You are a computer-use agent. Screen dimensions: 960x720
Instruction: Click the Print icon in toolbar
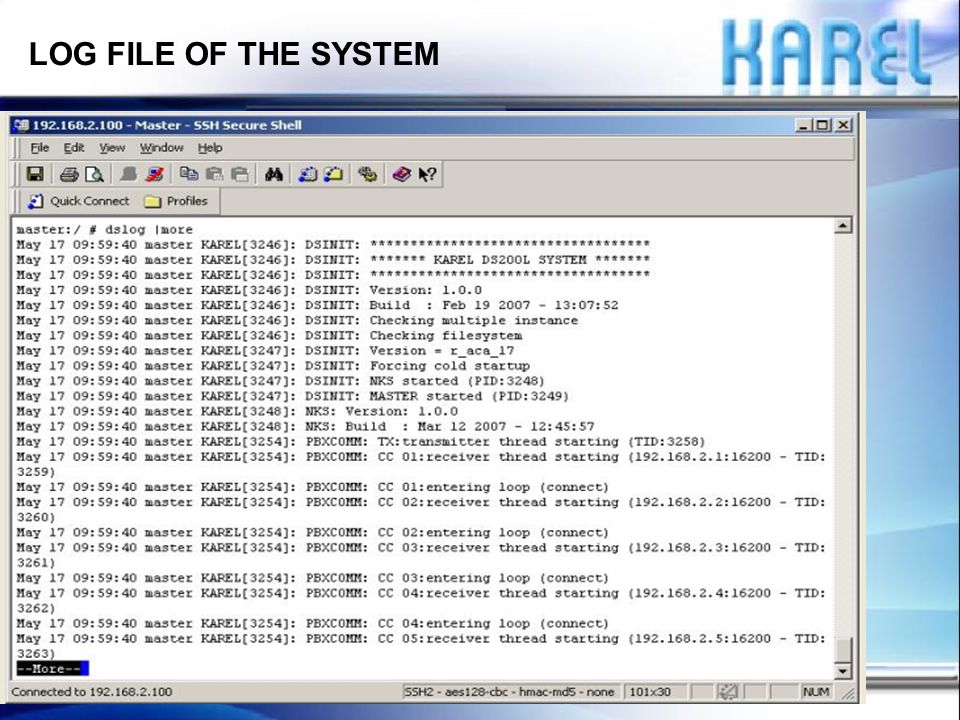69,174
